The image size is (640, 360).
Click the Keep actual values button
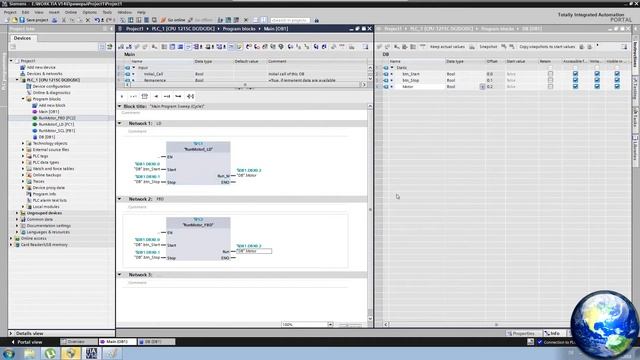[447, 47]
